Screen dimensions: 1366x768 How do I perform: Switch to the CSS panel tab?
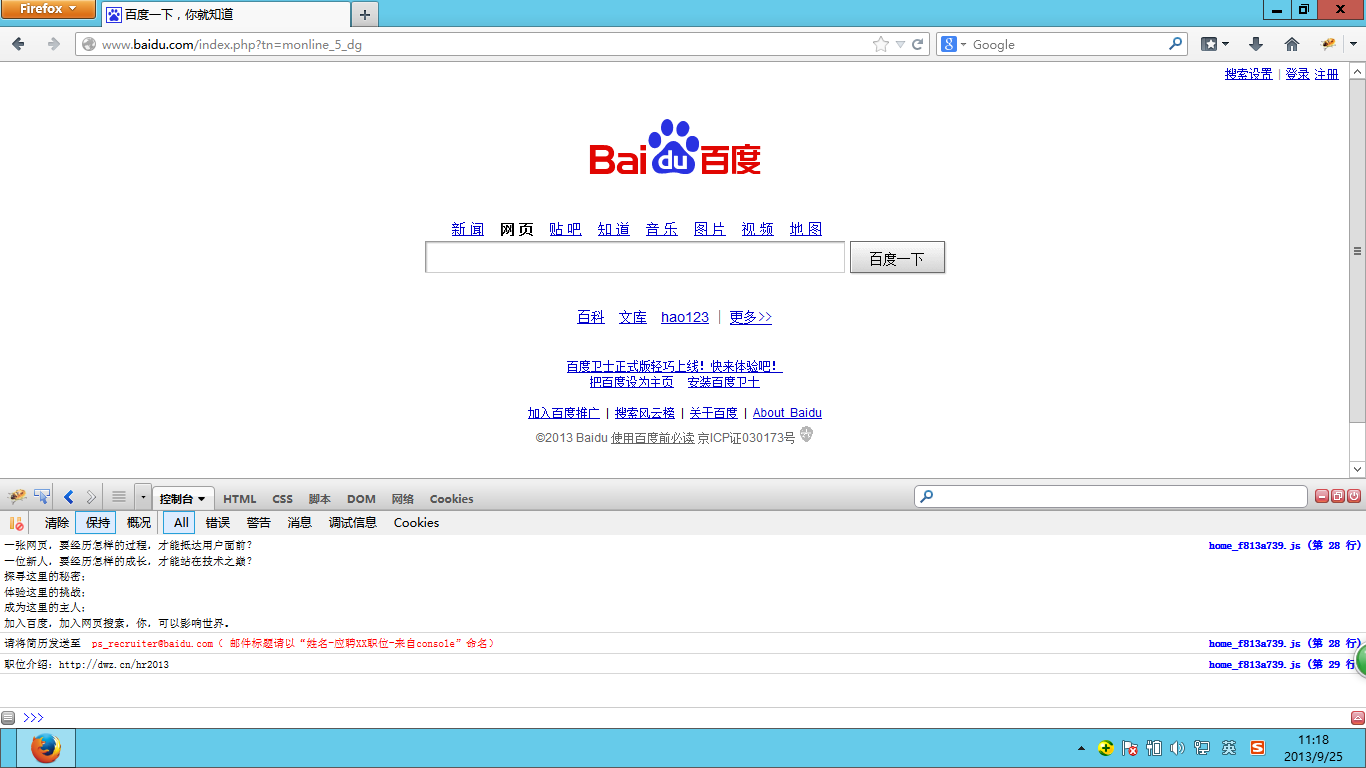coord(283,499)
